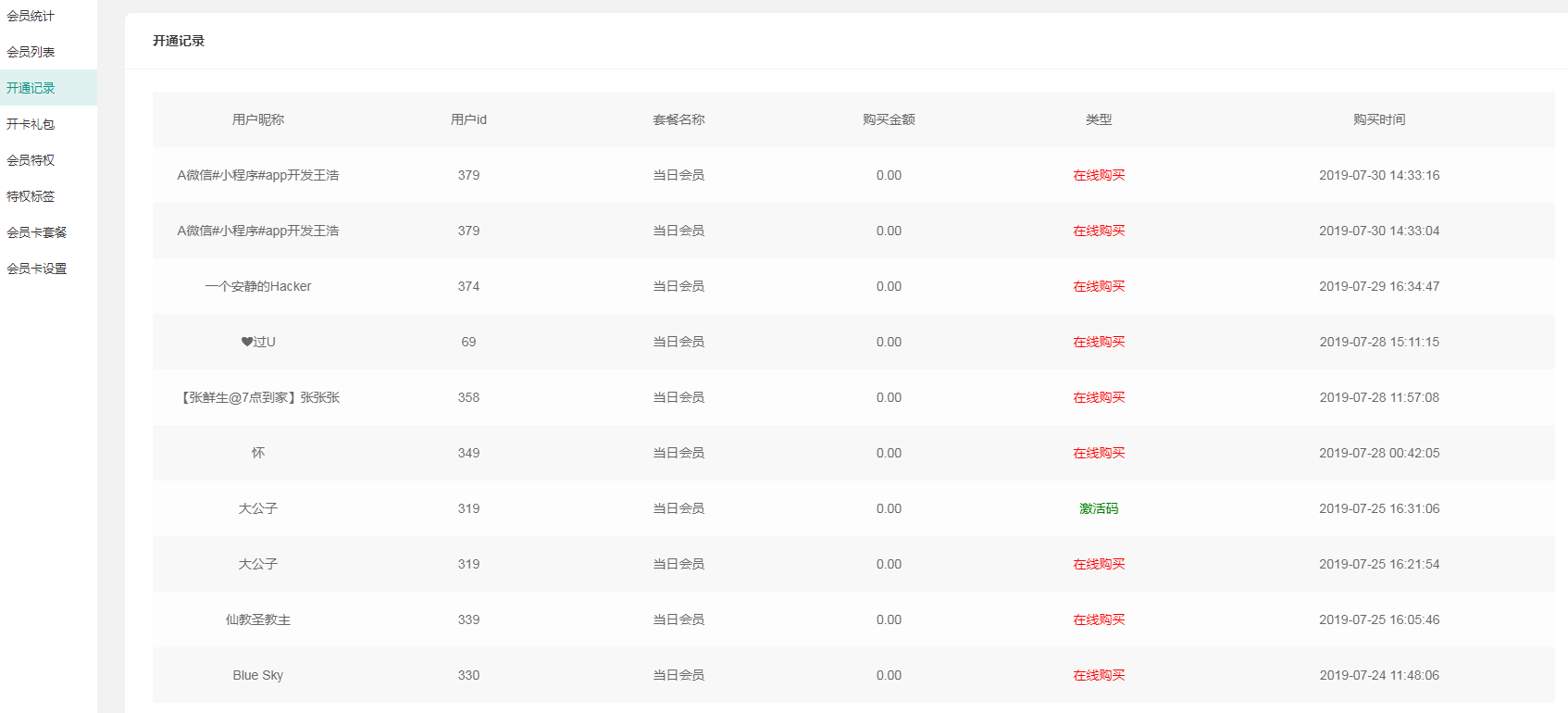Viewport: 1568px width, 713px height.
Task: Click the 开通记录 page heading
Action: [x=179, y=41]
